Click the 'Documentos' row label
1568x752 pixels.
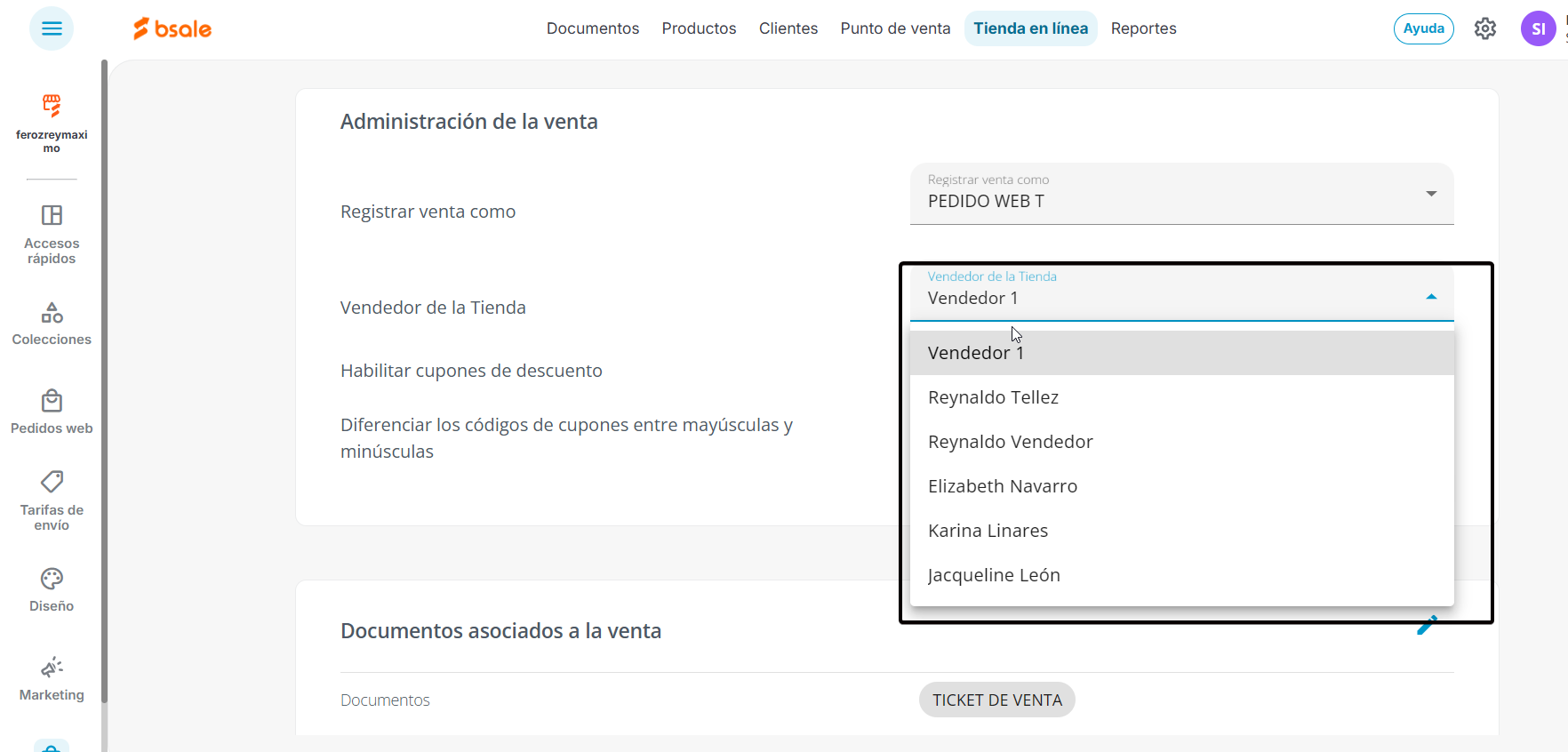pos(385,700)
